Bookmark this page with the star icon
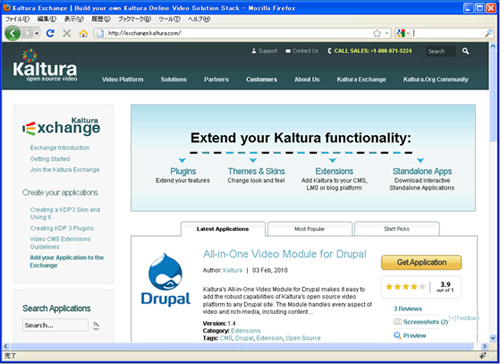The height and width of the screenshot is (364, 500). 377,33
